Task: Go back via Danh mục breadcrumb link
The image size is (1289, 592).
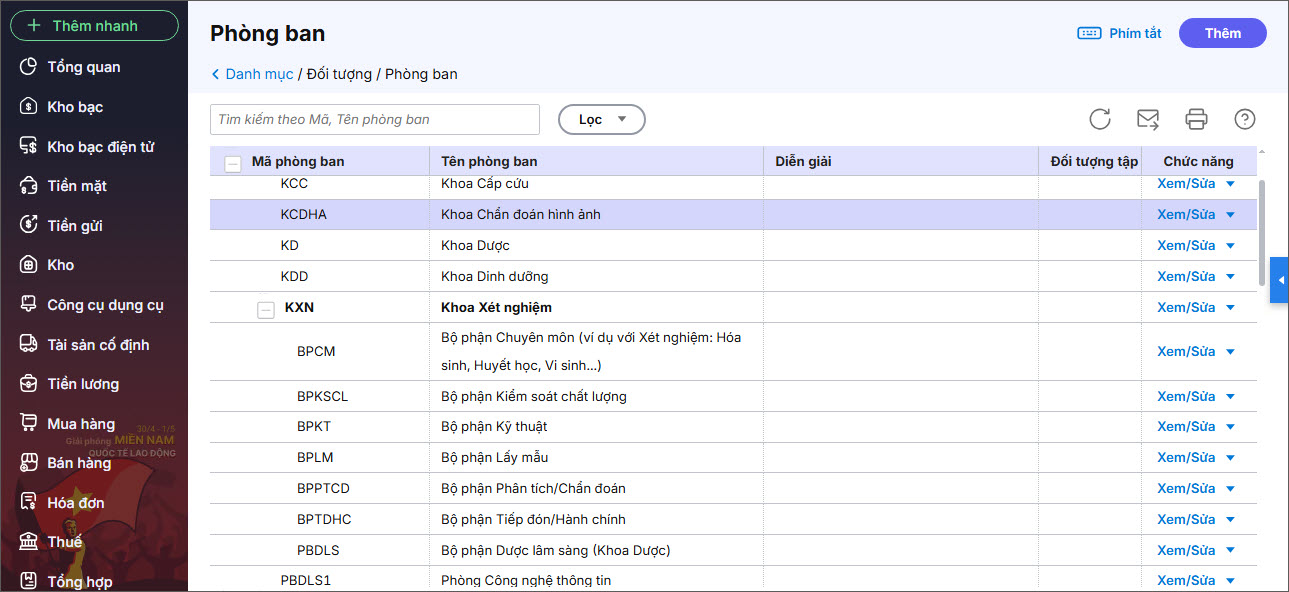Action: 258,74
